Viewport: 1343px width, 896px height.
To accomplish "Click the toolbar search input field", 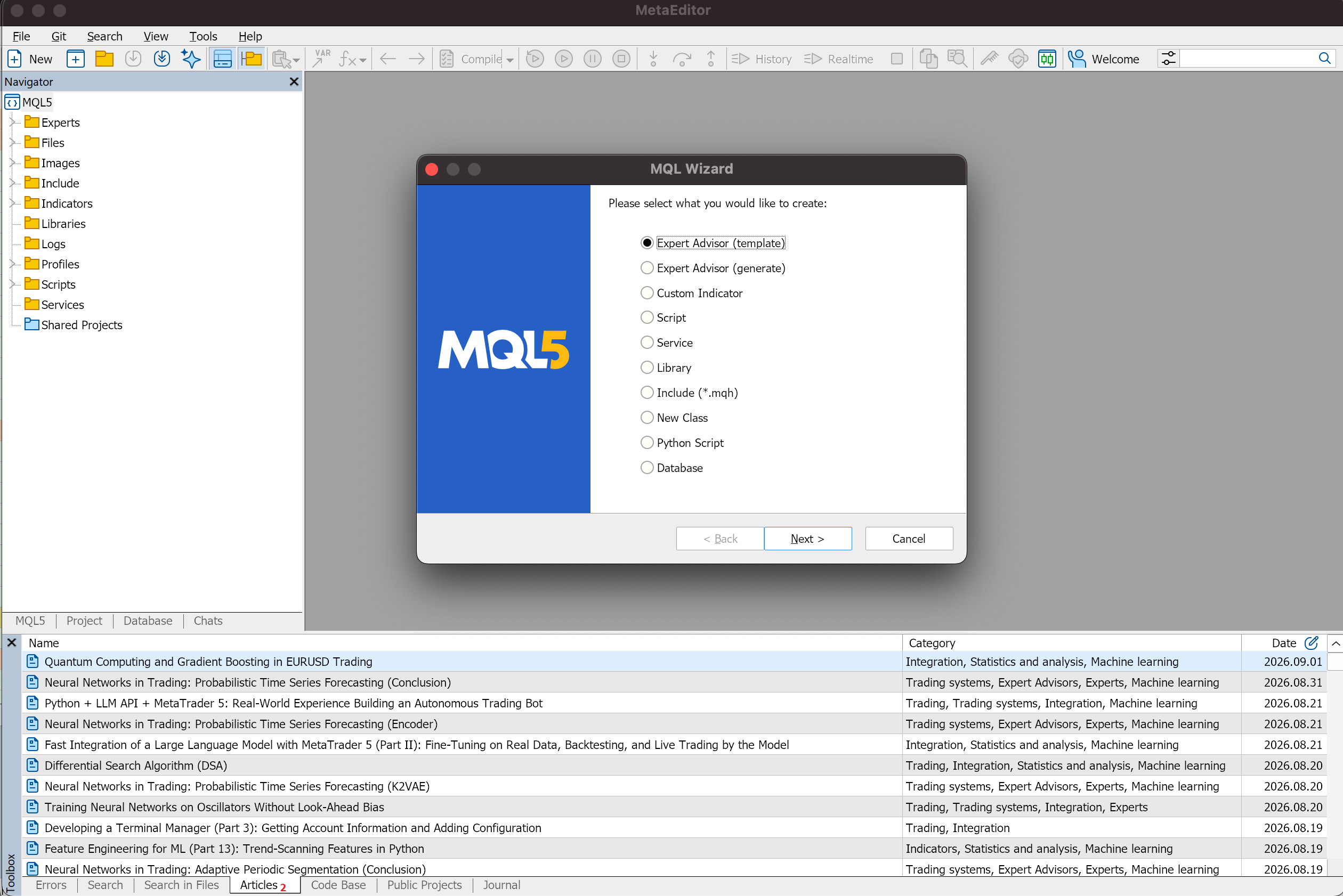I will pyautogui.click(x=1248, y=58).
